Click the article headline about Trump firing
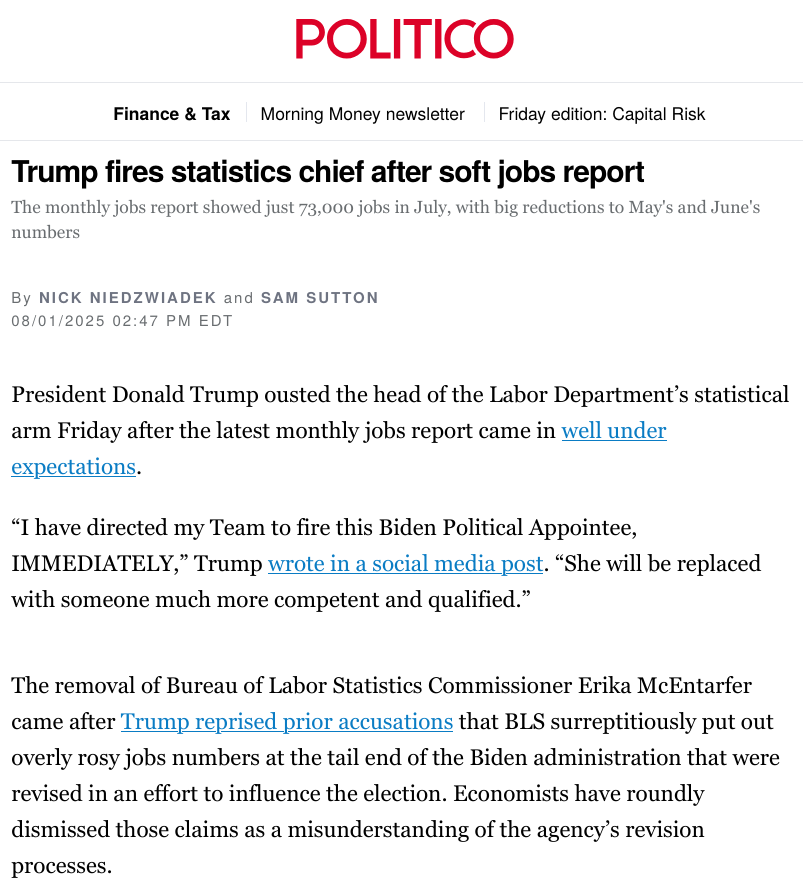Image resolution: width=803 pixels, height=882 pixels. [x=327, y=172]
